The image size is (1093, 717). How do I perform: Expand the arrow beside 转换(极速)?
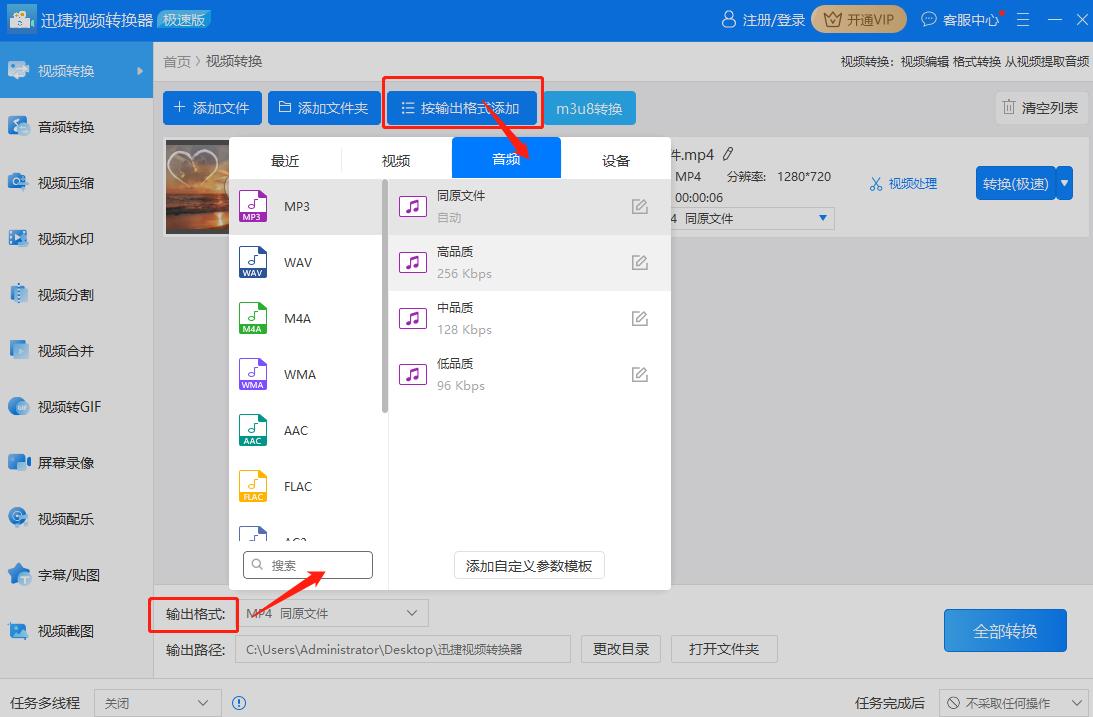coord(1066,183)
